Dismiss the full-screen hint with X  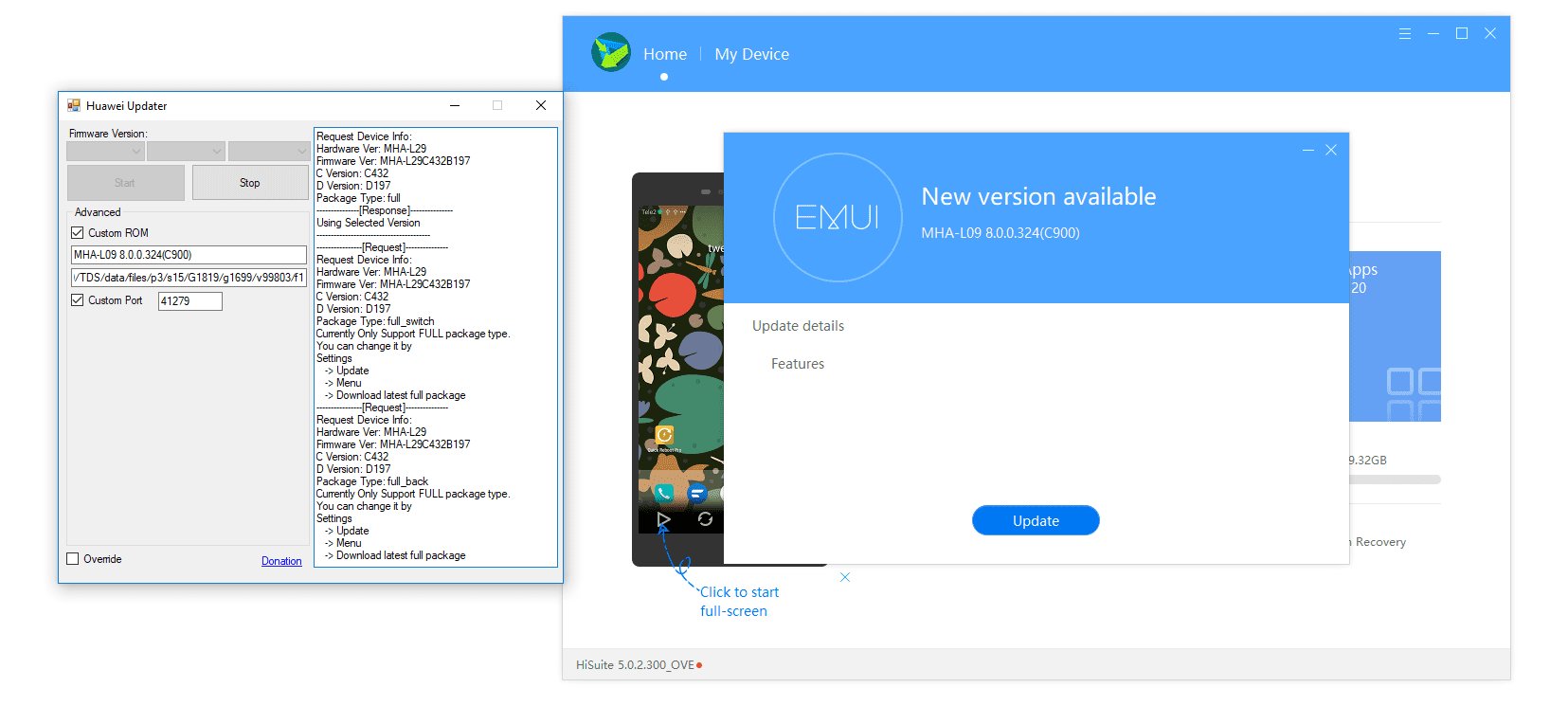click(845, 577)
